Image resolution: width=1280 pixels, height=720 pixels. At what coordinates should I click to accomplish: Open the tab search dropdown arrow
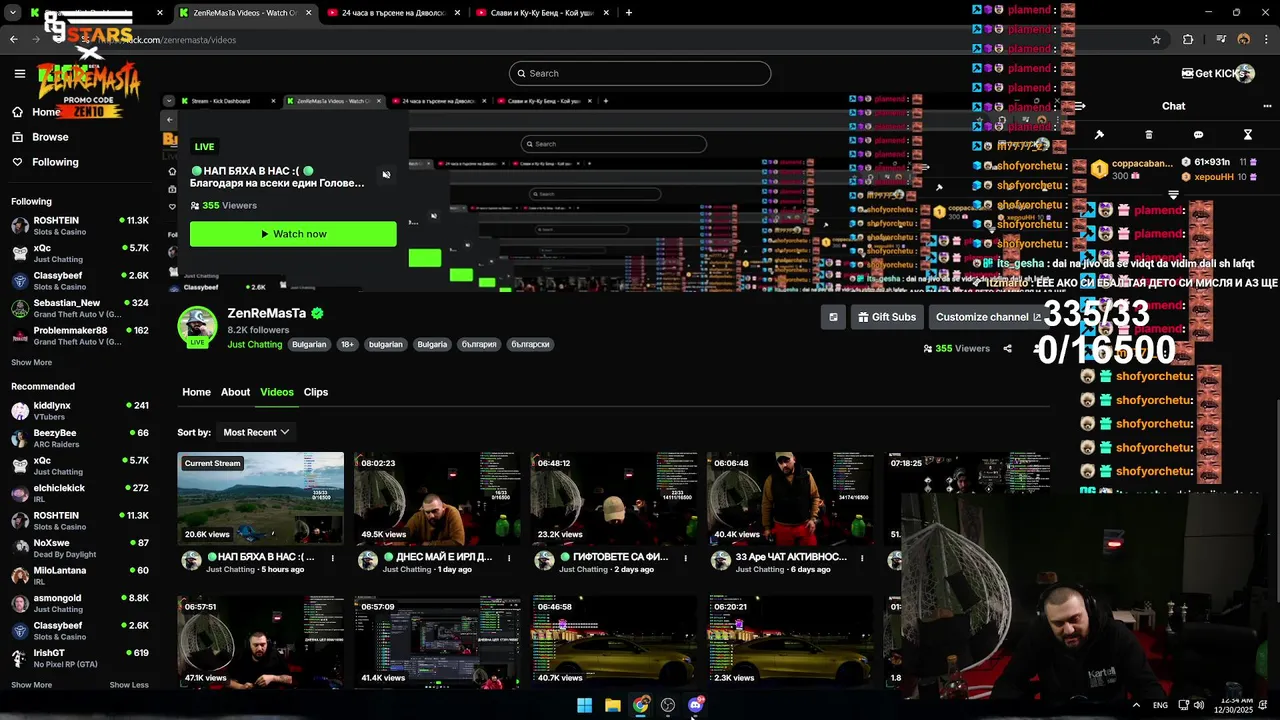click(13, 13)
